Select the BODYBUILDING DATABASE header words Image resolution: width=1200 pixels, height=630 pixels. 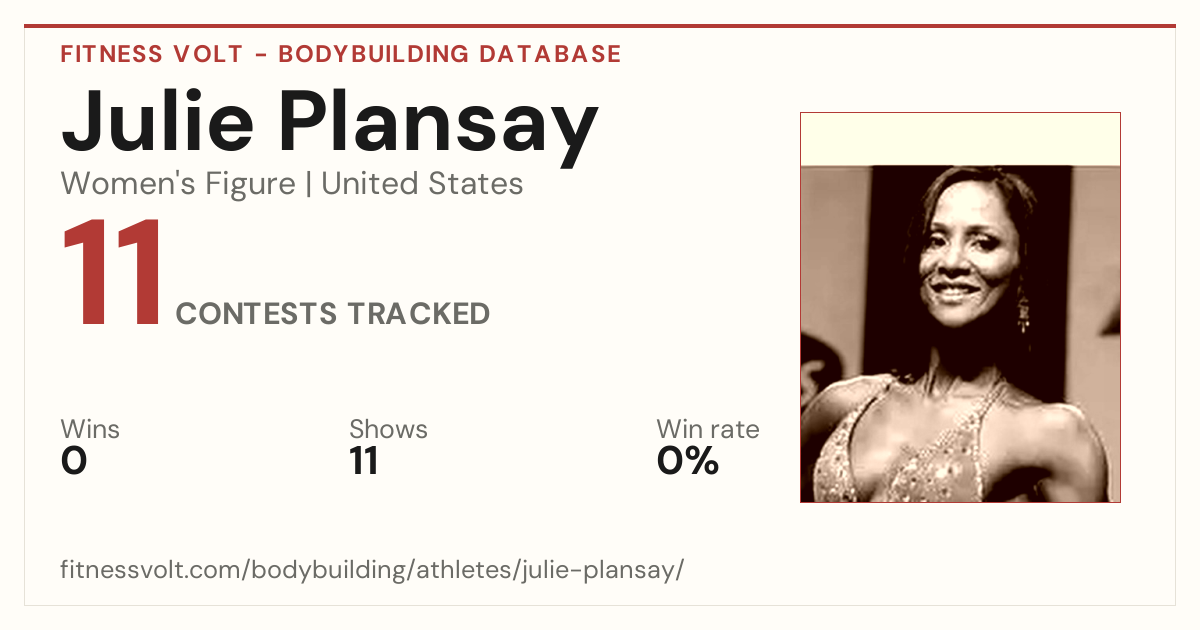tap(450, 54)
